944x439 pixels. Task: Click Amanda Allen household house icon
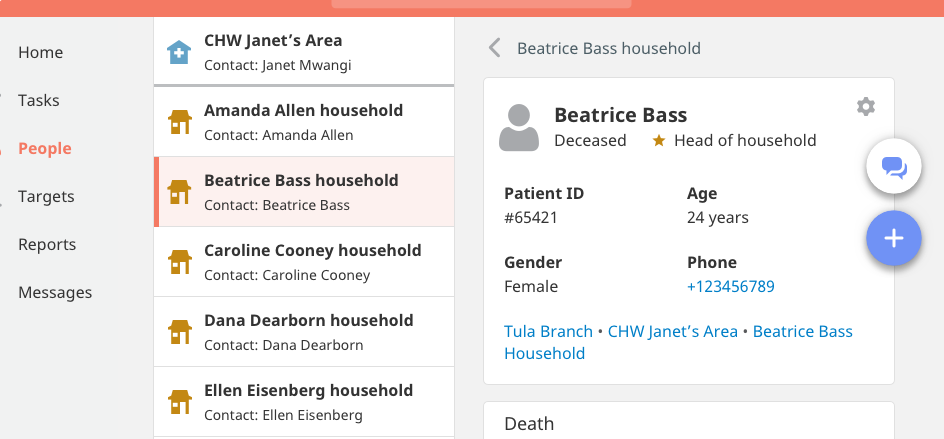[179, 122]
